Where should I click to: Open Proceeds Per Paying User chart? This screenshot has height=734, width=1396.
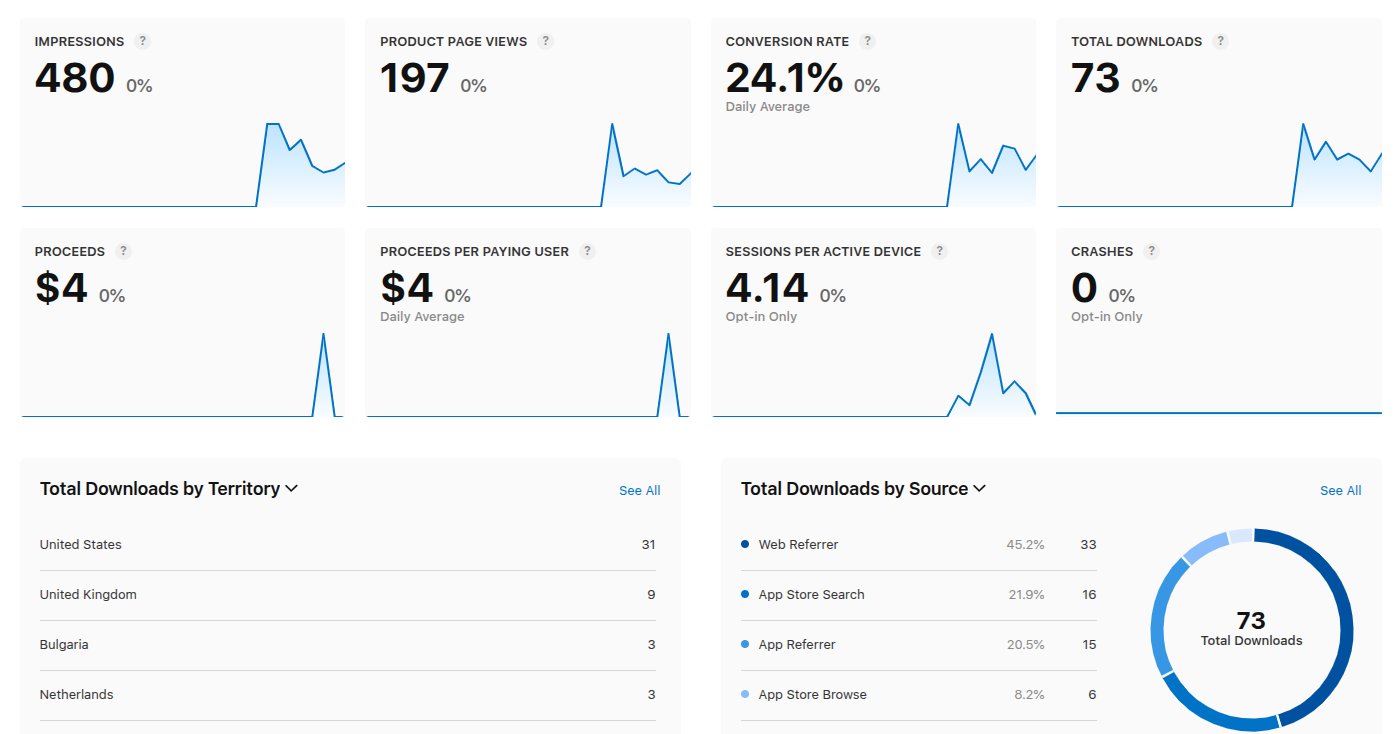pos(528,374)
